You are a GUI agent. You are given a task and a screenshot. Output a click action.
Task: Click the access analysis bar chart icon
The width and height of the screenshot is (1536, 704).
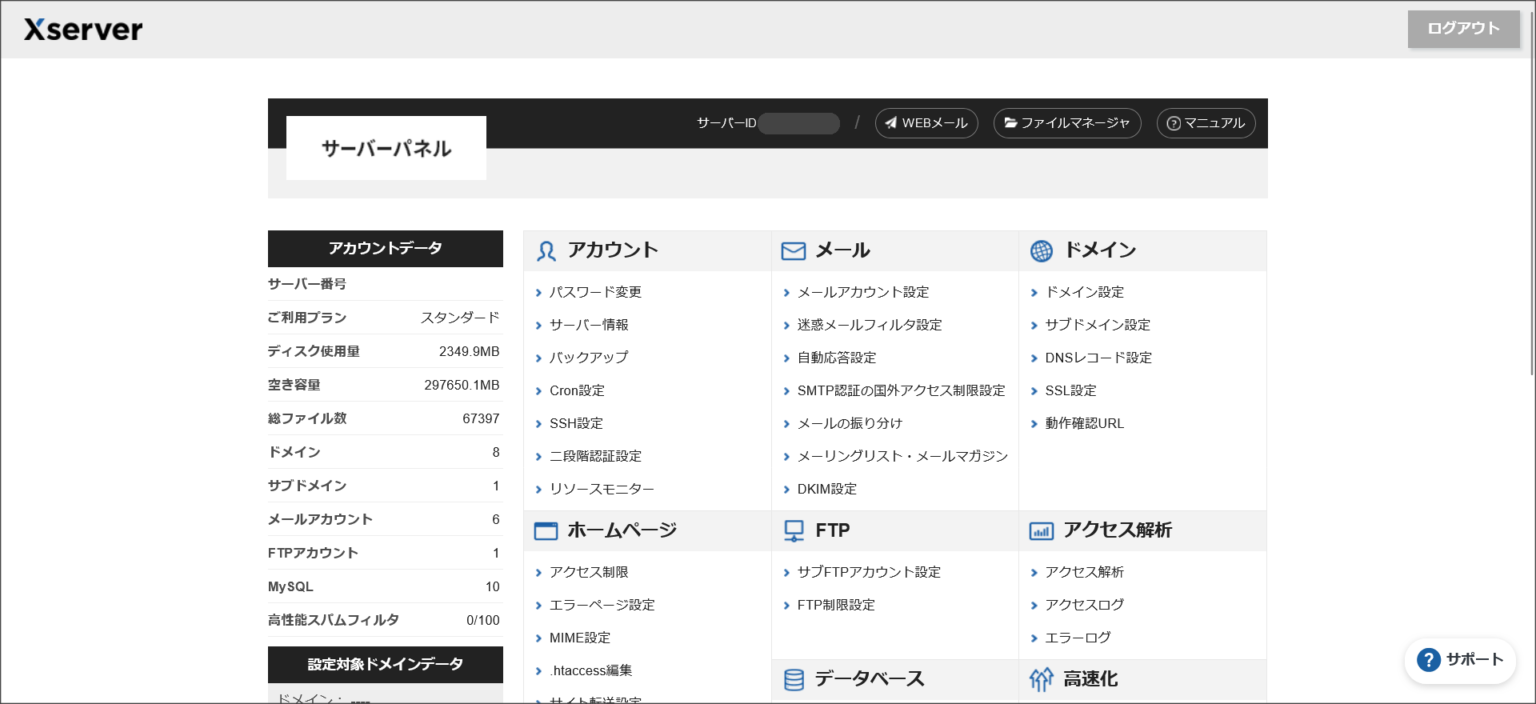1041,531
